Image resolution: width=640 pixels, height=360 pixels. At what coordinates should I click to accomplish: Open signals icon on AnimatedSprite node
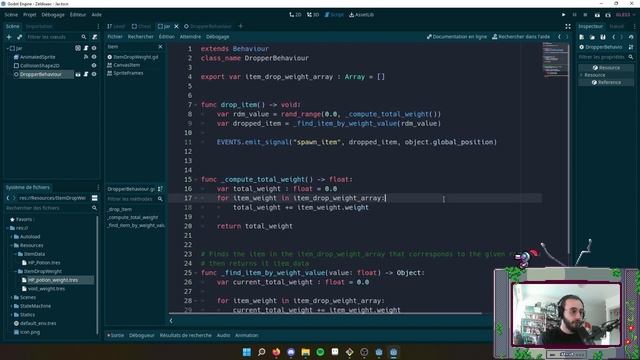tap(86, 57)
